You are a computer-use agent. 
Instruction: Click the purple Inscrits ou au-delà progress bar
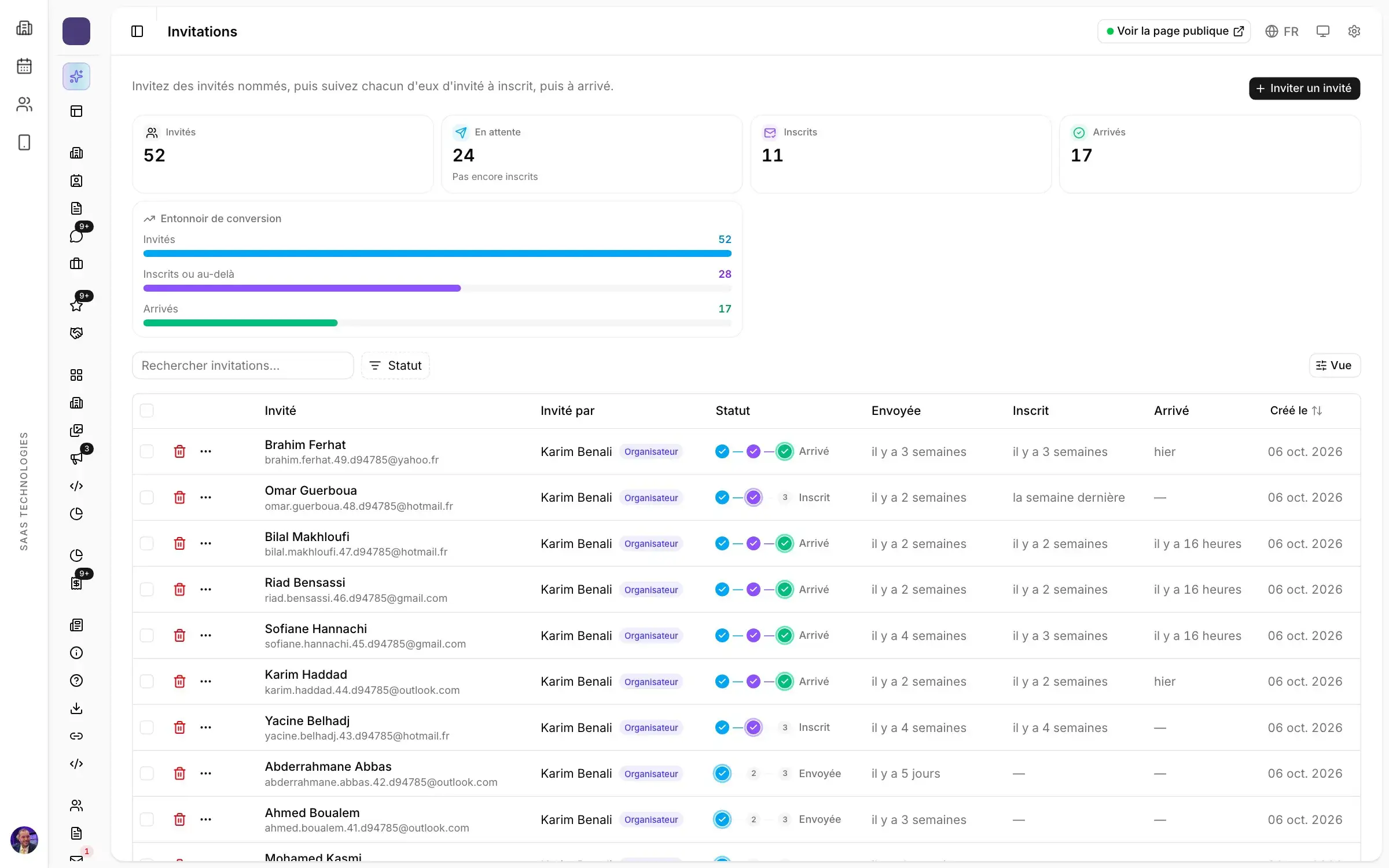coord(302,288)
